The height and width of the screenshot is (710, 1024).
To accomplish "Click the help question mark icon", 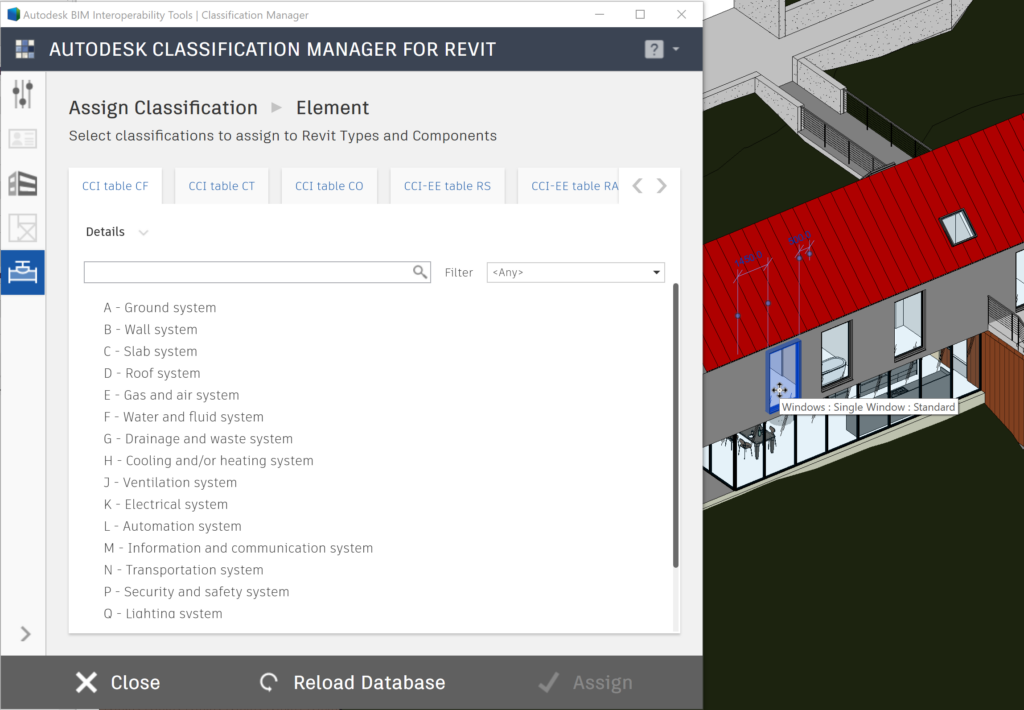I will click(x=654, y=49).
